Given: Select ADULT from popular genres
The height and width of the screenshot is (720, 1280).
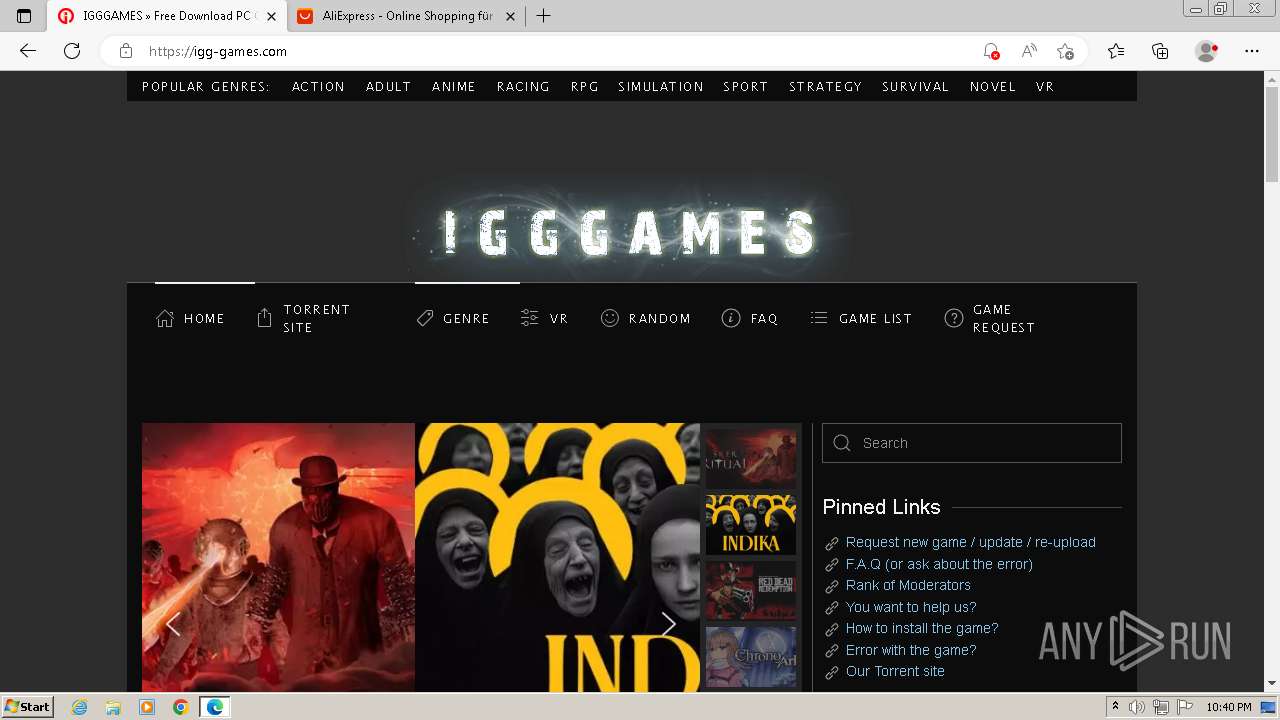Looking at the screenshot, I should click(x=388, y=87).
